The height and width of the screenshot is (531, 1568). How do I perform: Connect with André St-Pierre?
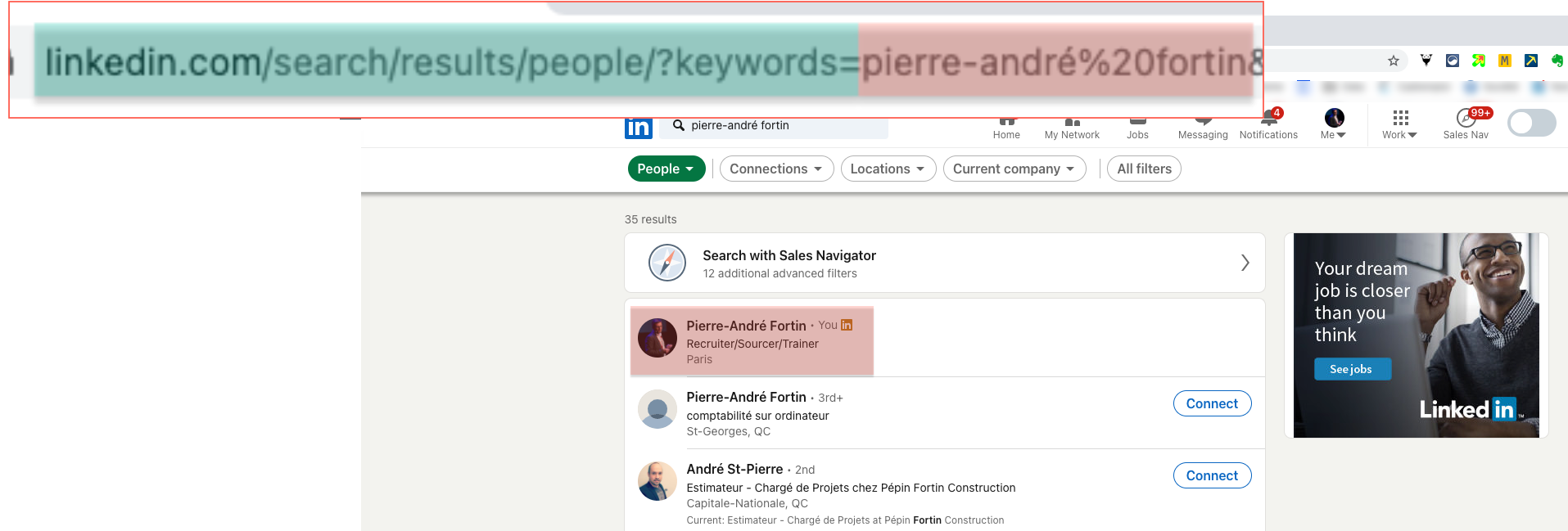point(1212,475)
